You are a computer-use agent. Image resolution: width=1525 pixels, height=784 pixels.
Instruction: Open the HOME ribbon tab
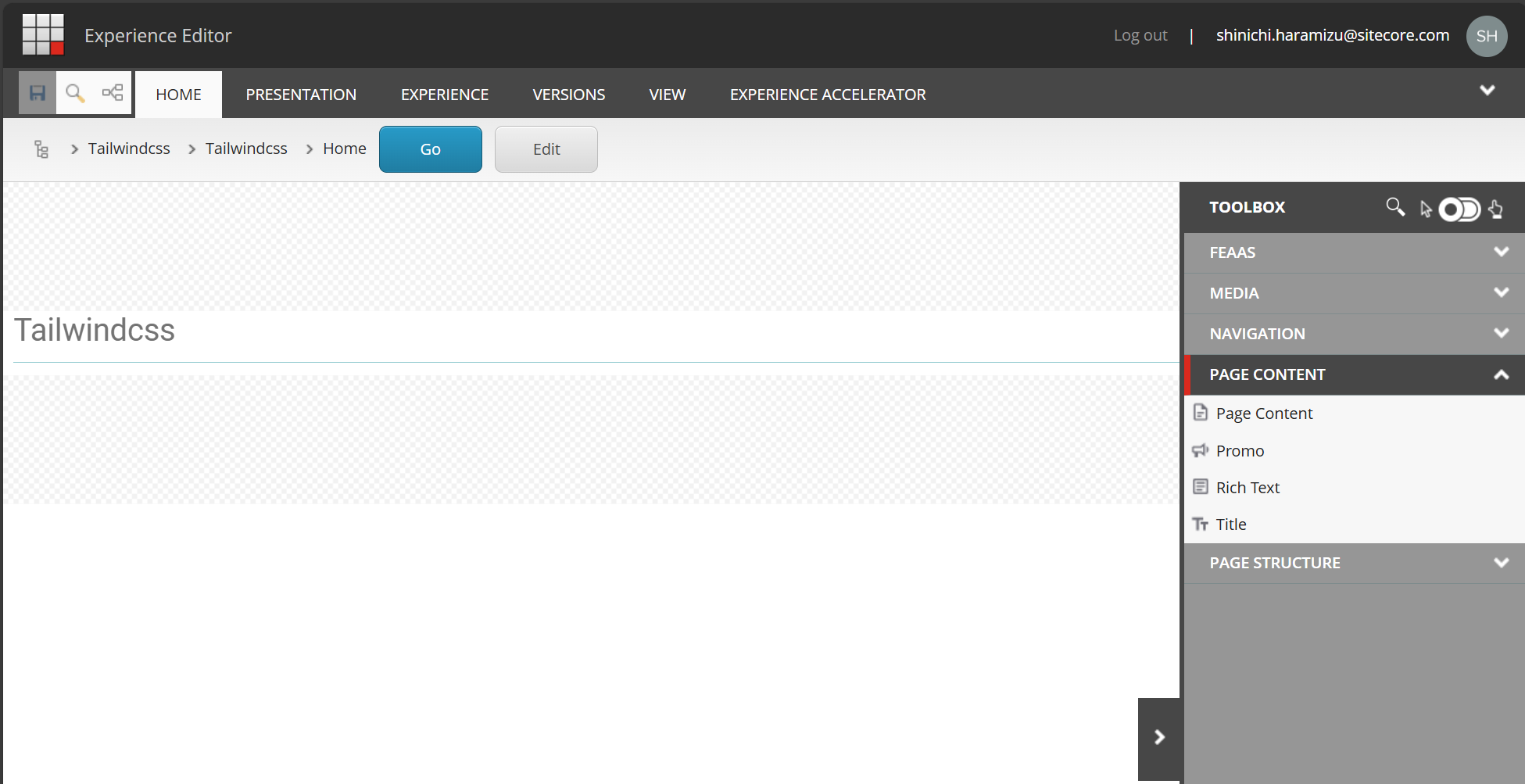[178, 95]
